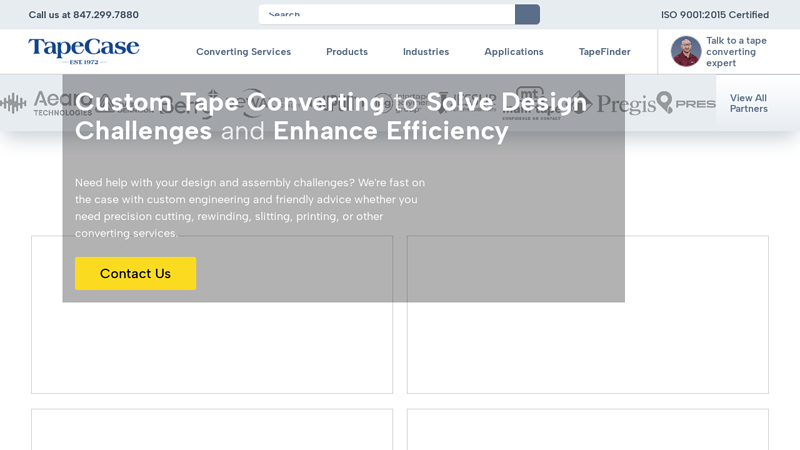Image resolution: width=800 pixels, height=450 pixels.
Task: Click the search submit button
Action: pos(527,14)
